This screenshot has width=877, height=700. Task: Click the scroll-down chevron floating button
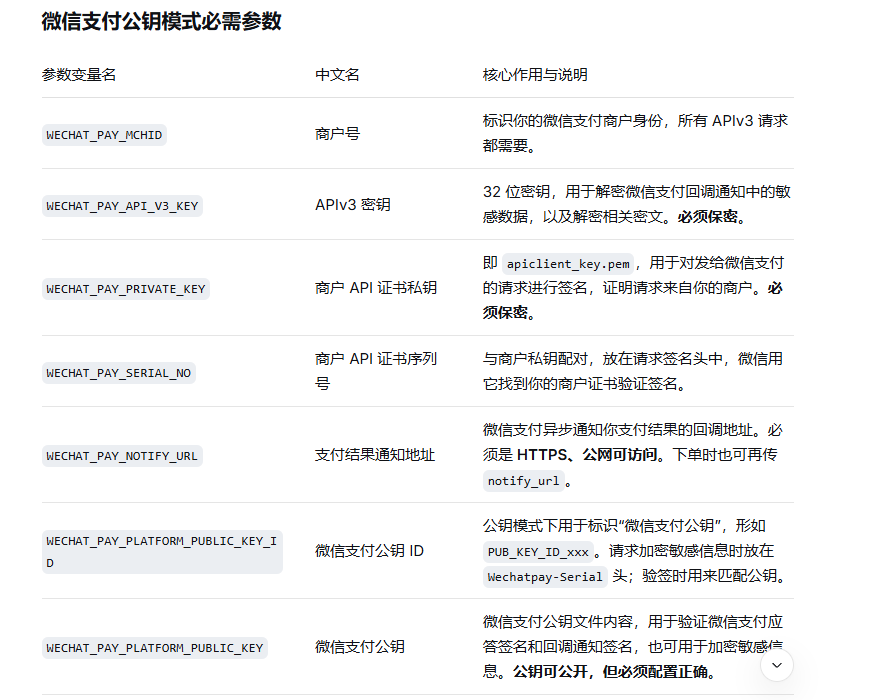(x=777, y=665)
